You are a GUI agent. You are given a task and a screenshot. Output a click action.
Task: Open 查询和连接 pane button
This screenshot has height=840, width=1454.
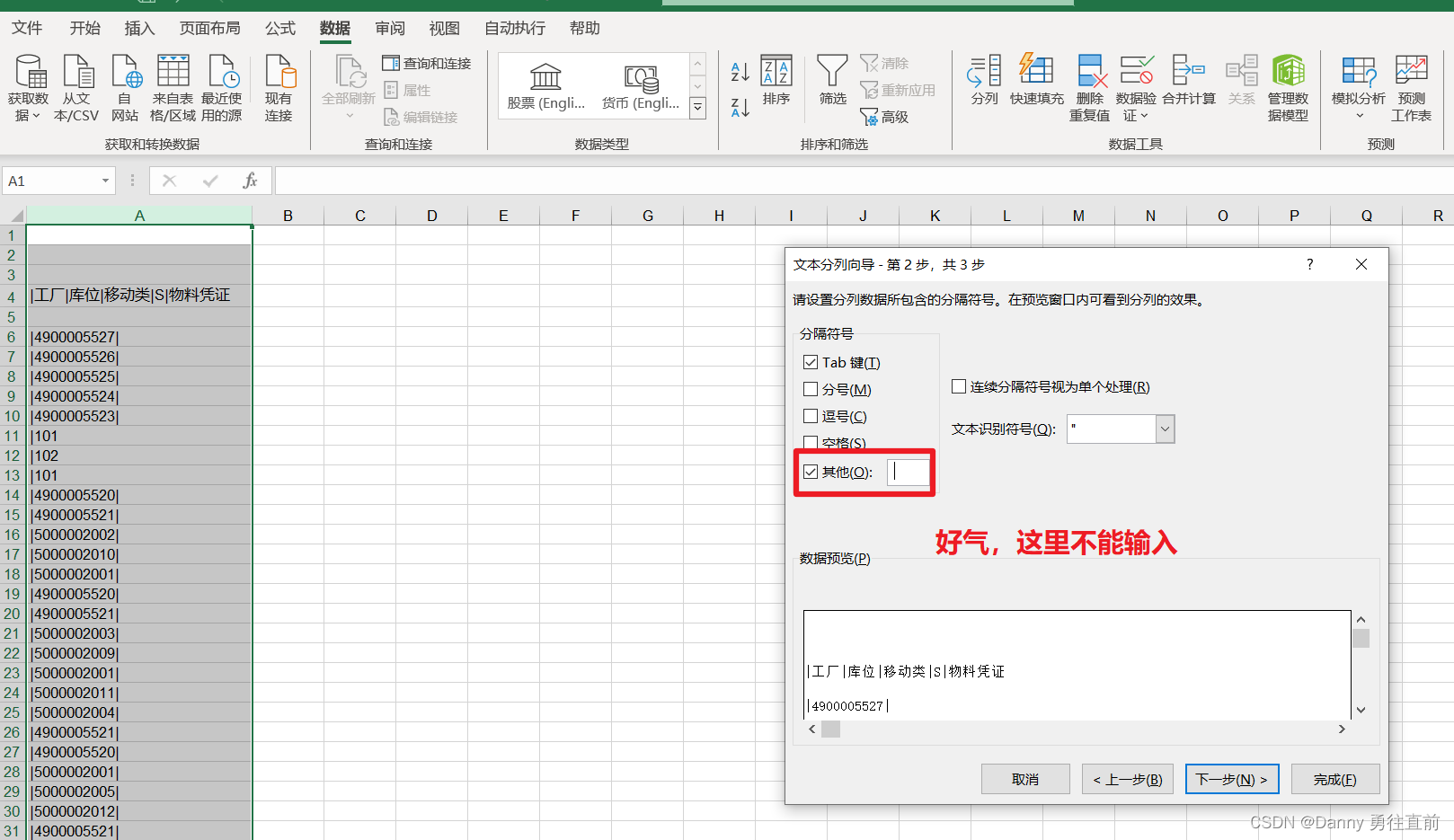click(x=427, y=64)
